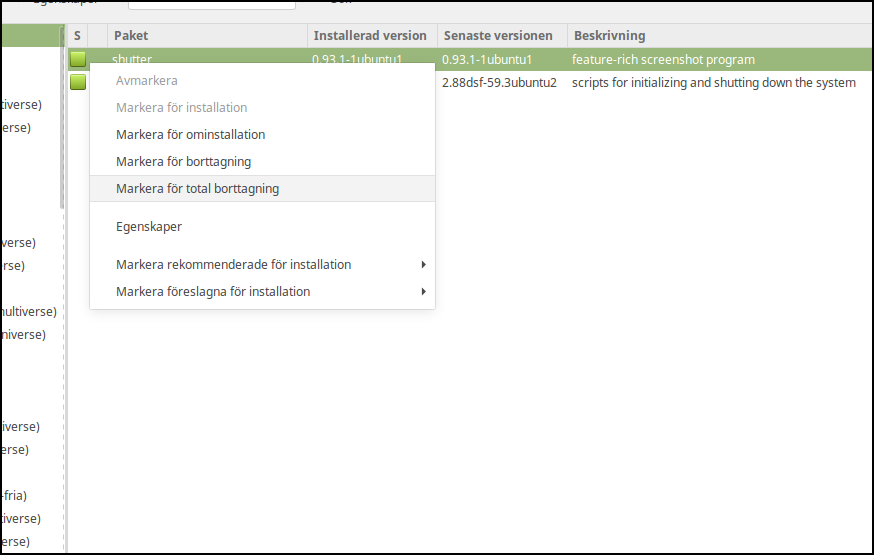Image resolution: width=874 pixels, height=555 pixels.
Task: Select row with version 2.88dsf-59.3ubuntu2
Action: [499, 82]
